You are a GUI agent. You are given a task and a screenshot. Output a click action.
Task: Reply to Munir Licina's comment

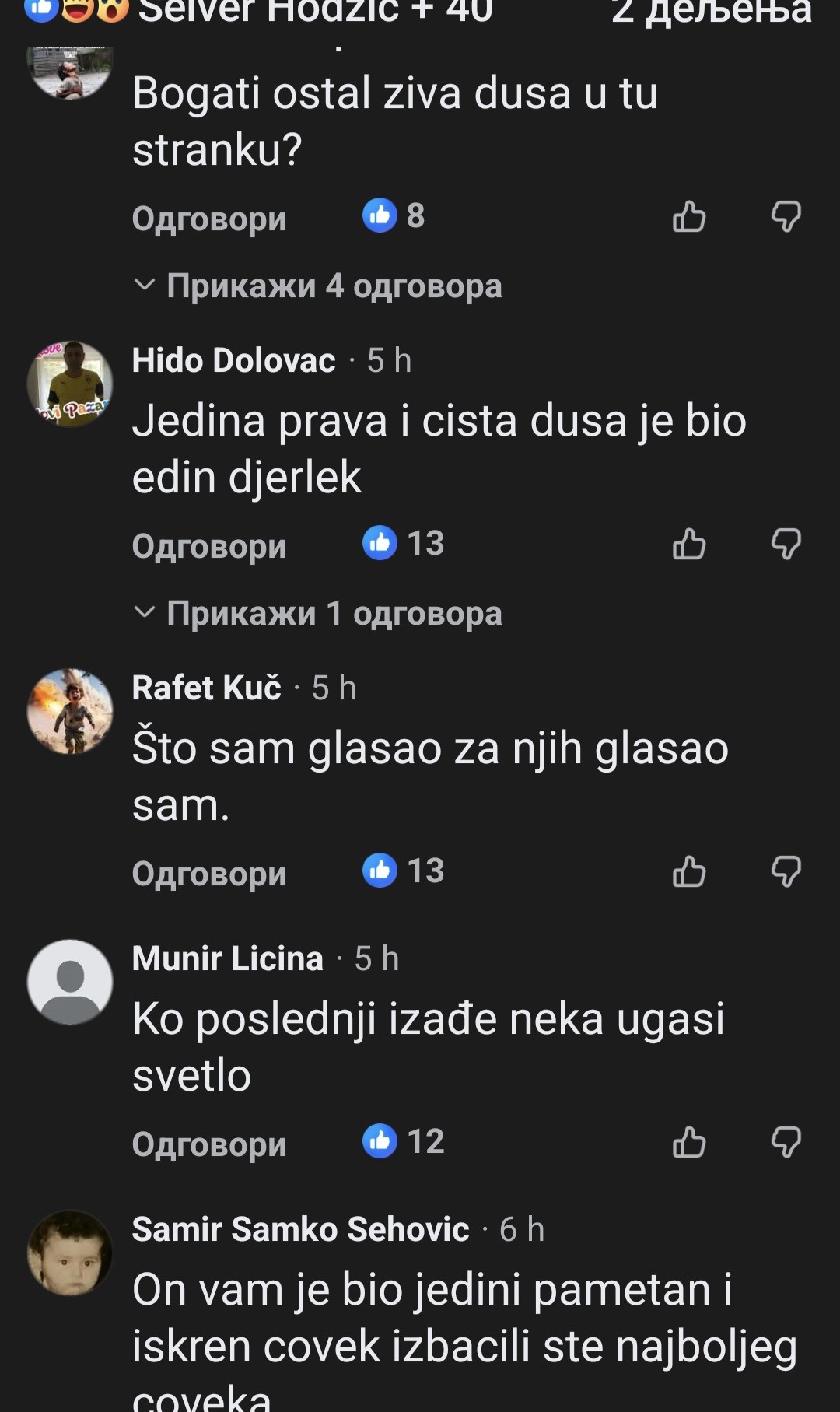209,1144
